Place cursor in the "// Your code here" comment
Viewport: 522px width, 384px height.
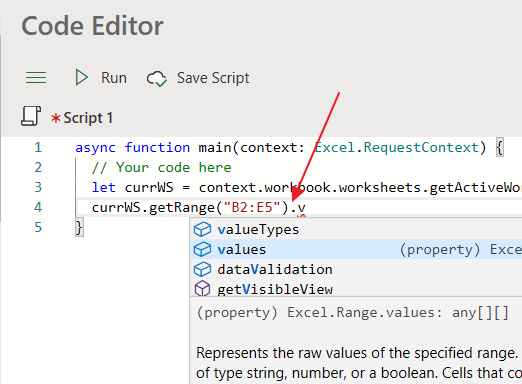161,167
